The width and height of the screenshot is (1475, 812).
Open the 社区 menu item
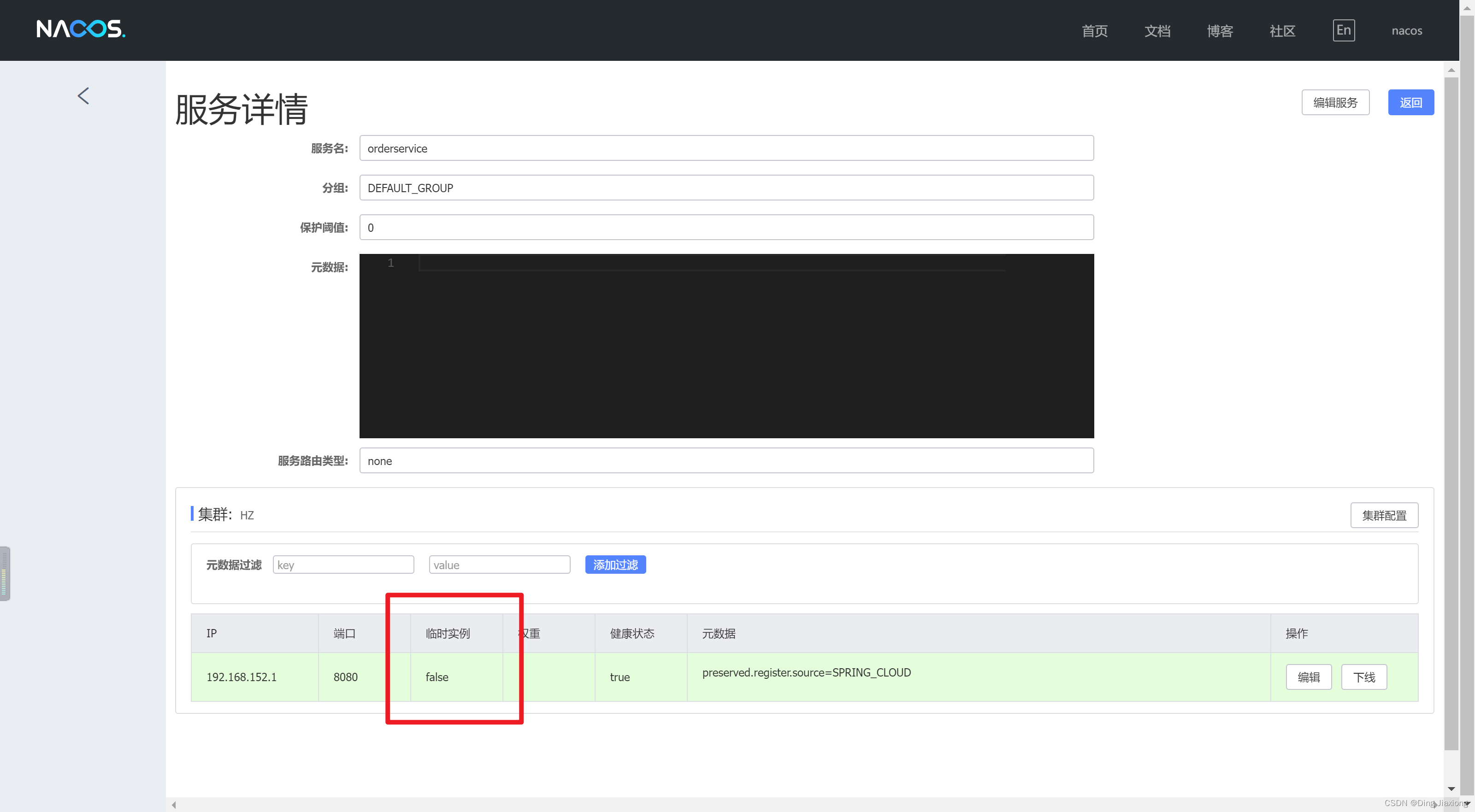pos(1282,31)
